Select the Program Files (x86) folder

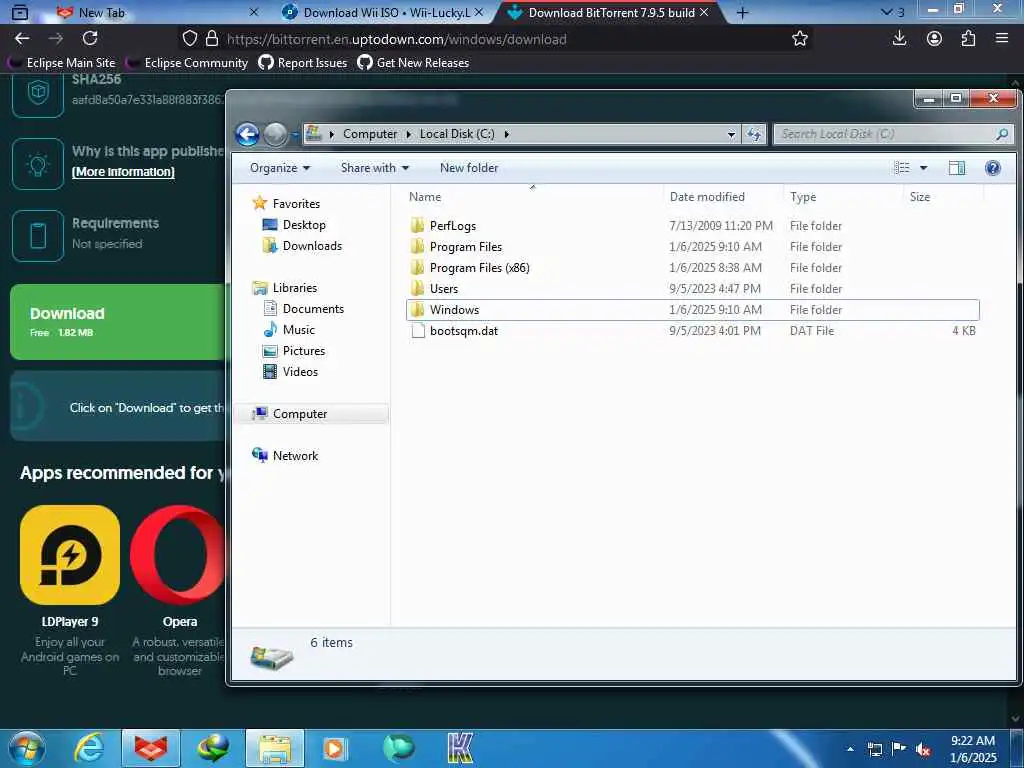pos(479,268)
